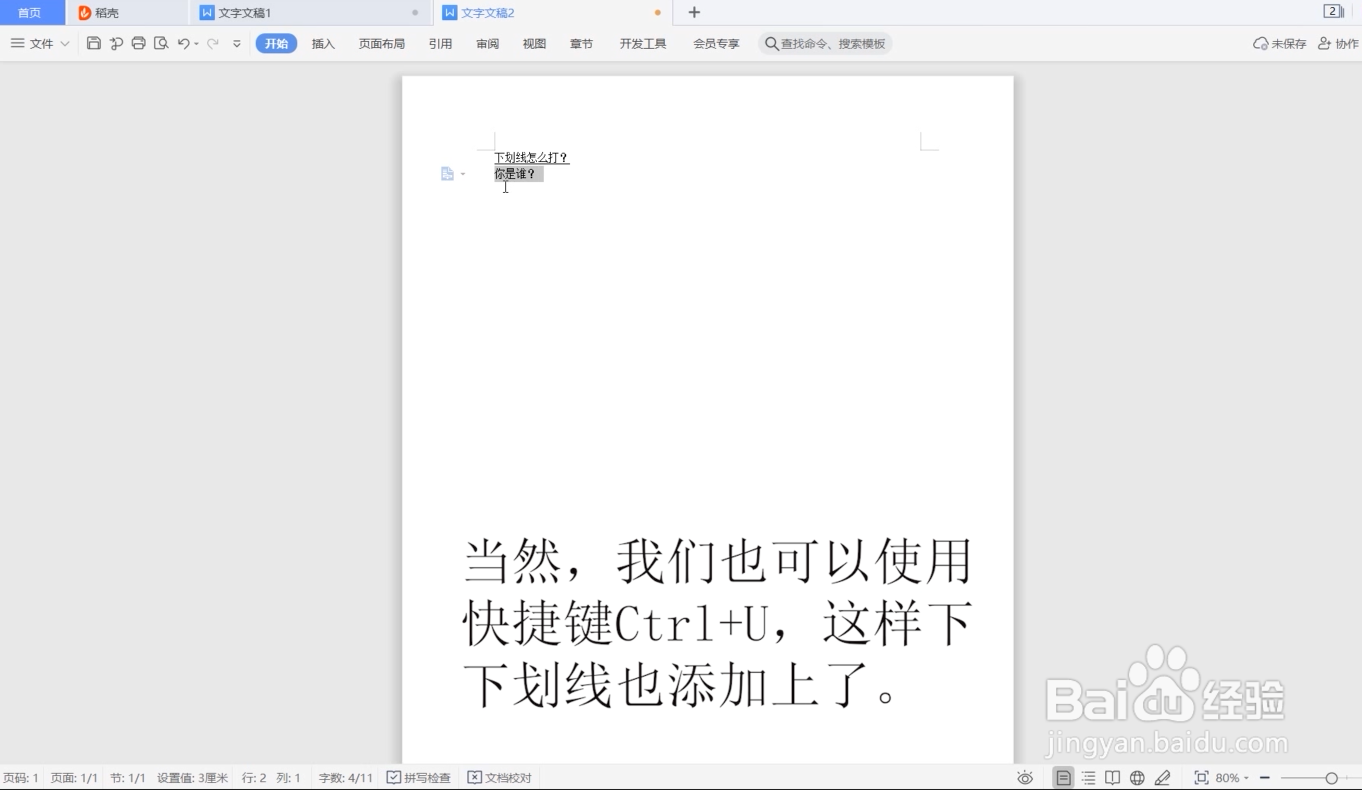The height and width of the screenshot is (790, 1362).
Task: Click the Save icon in the quick toolbar
Action: point(93,43)
